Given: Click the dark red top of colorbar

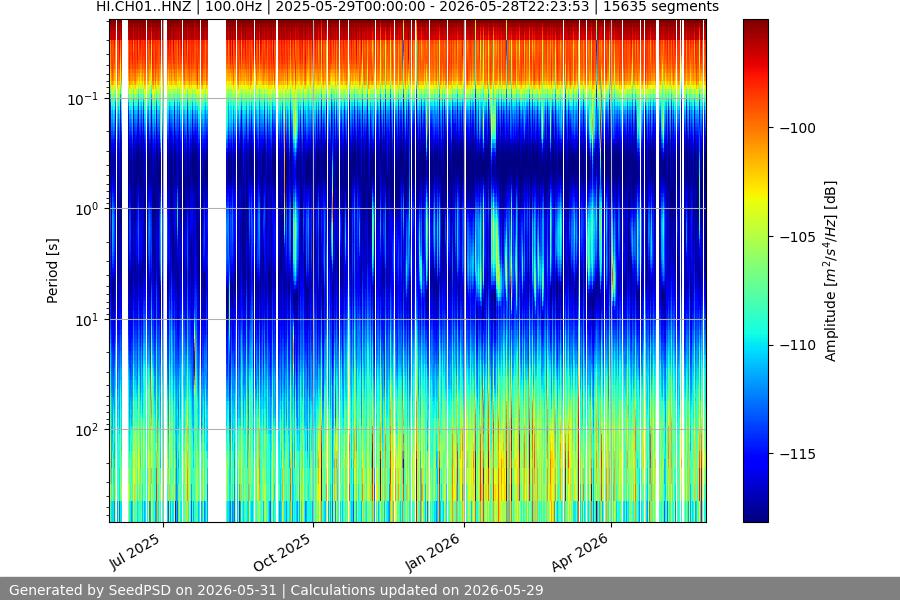Looking at the screenshot, I should pos(755,29).
